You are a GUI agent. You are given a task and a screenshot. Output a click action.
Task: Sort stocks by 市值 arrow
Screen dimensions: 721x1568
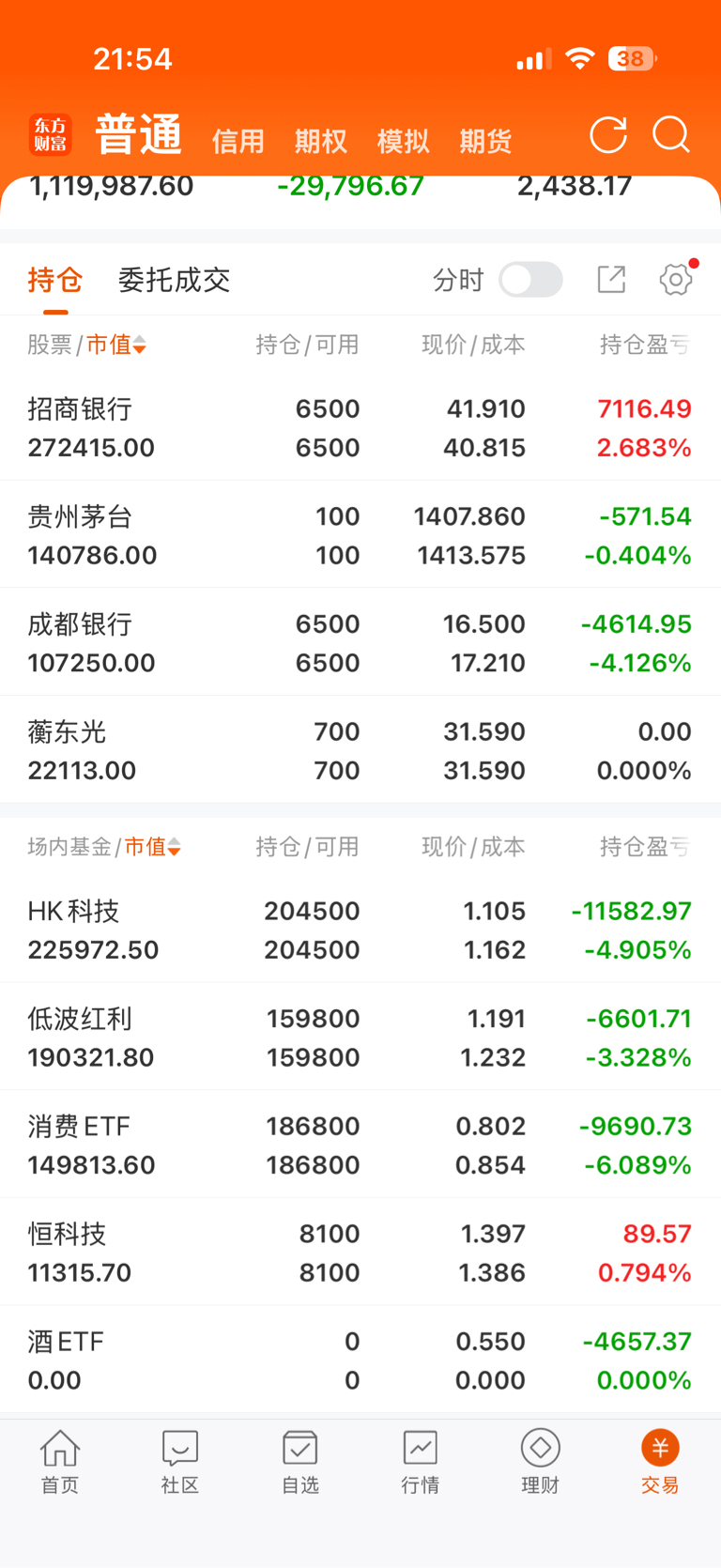click(x=139, y=346)
